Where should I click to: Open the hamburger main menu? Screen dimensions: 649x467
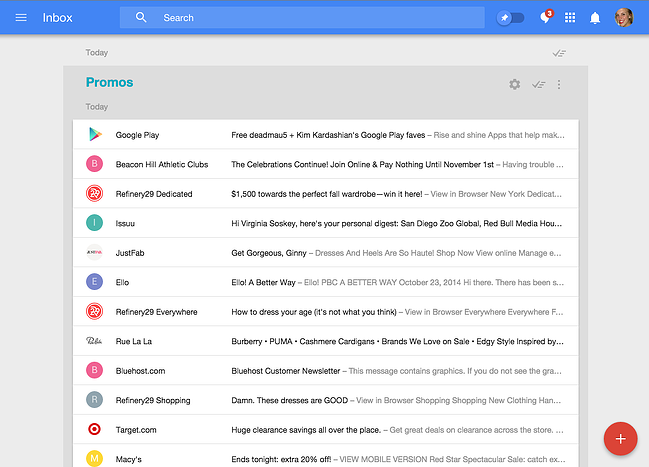tap(21, 17)
